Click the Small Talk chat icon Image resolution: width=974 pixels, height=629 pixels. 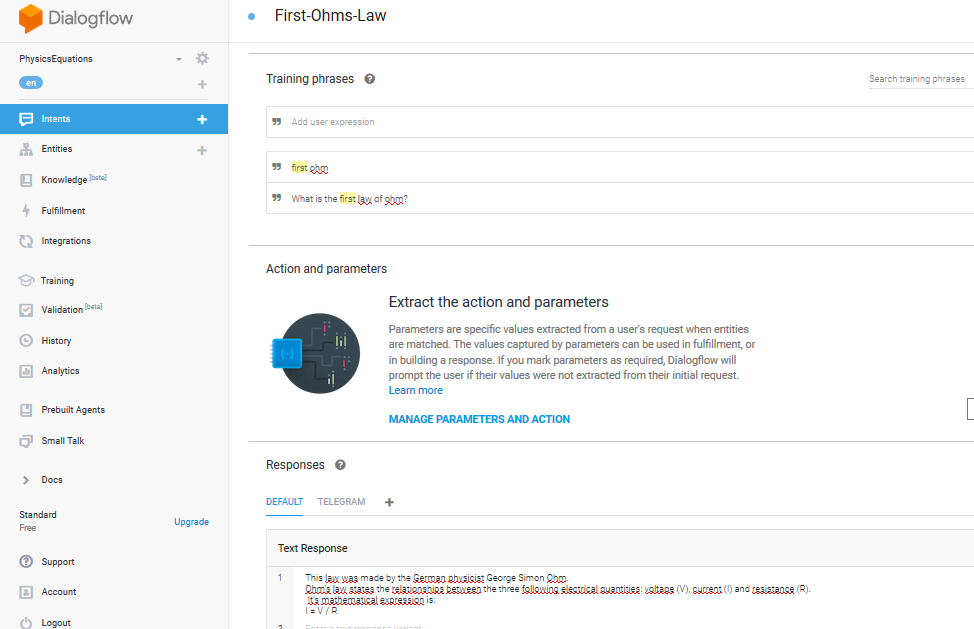point(26,441)
